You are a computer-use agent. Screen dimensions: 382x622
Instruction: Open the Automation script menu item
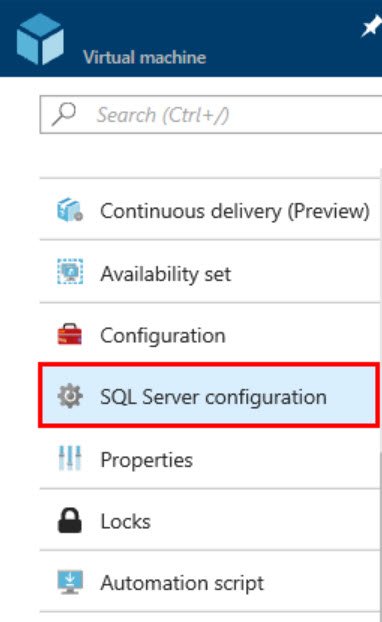coord(209,582)
